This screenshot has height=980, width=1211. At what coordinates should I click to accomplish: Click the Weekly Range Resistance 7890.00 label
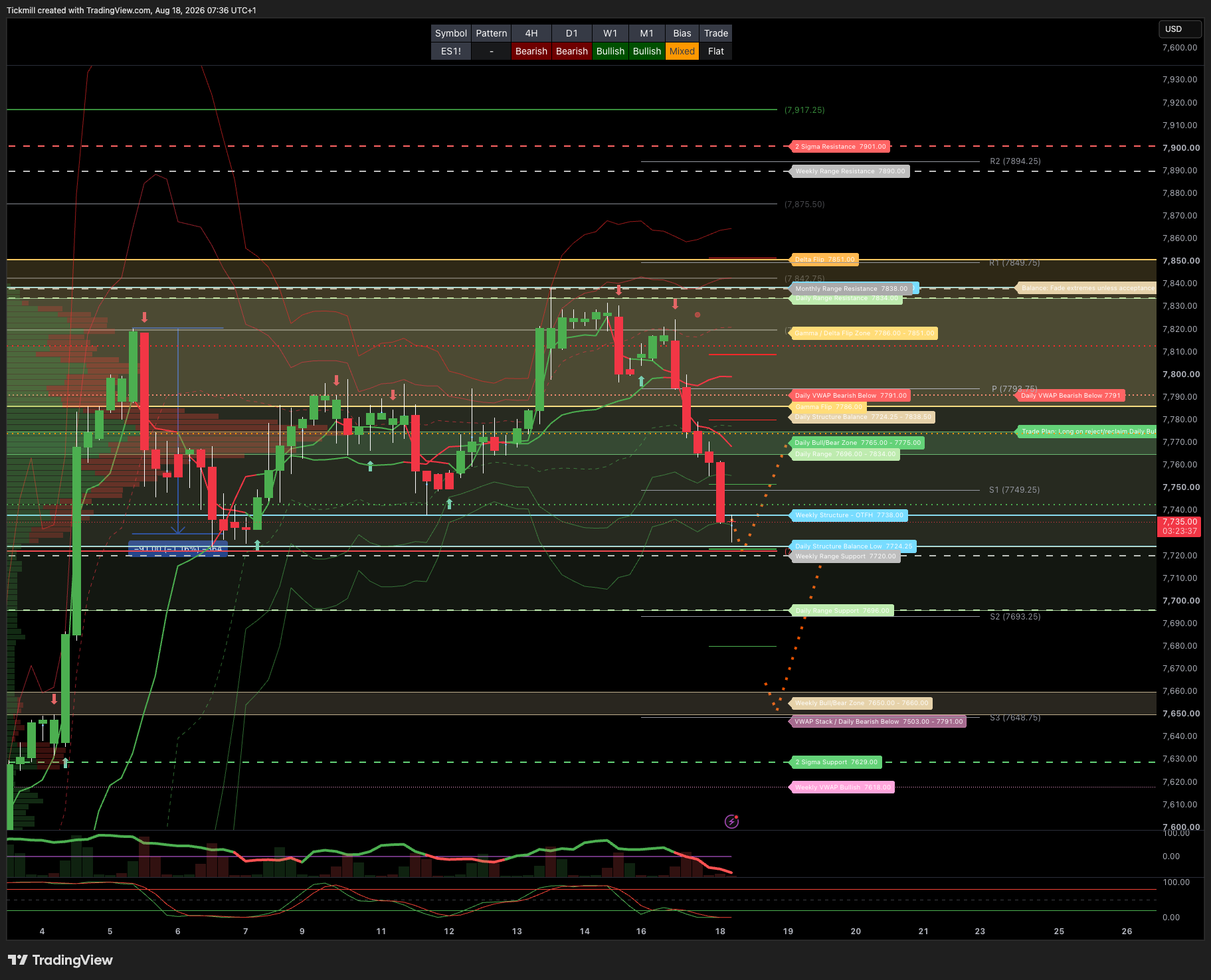(x=850, y=171)
